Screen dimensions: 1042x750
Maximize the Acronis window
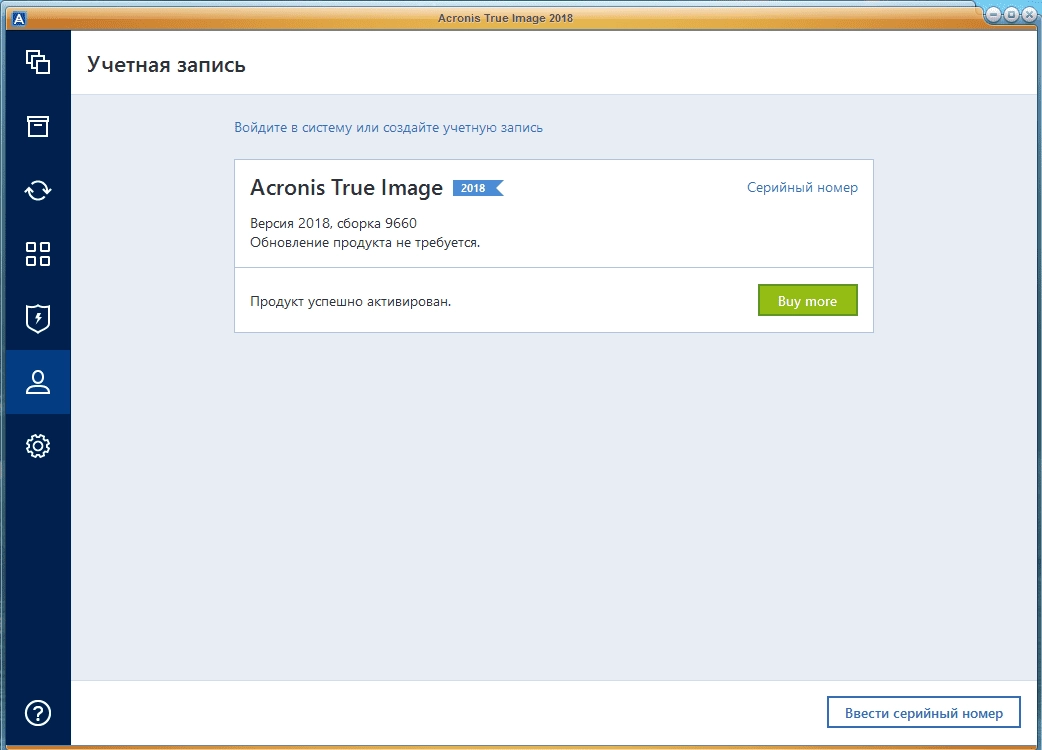1011,14
